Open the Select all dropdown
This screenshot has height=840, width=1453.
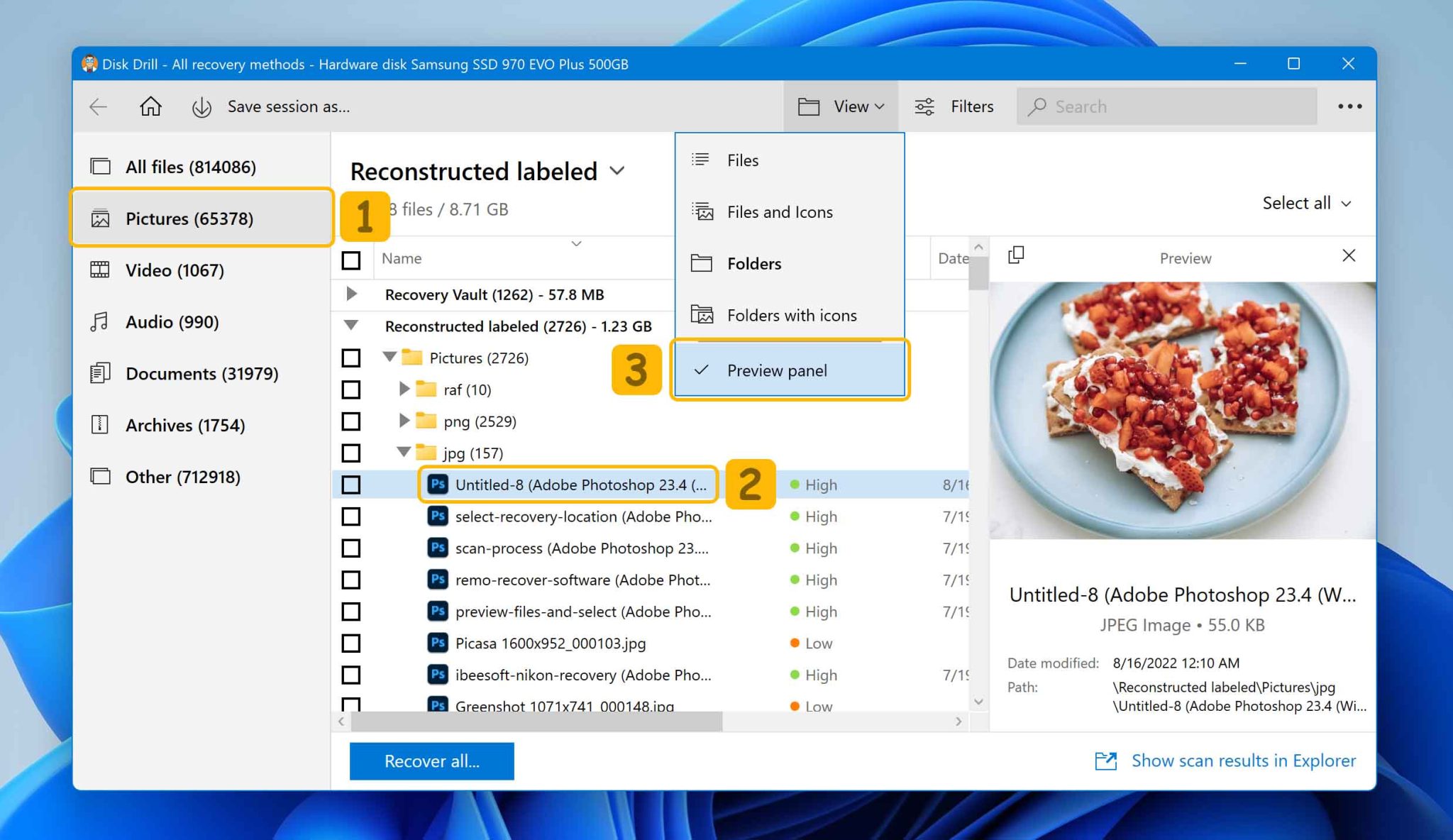(x=1306, y=204)
